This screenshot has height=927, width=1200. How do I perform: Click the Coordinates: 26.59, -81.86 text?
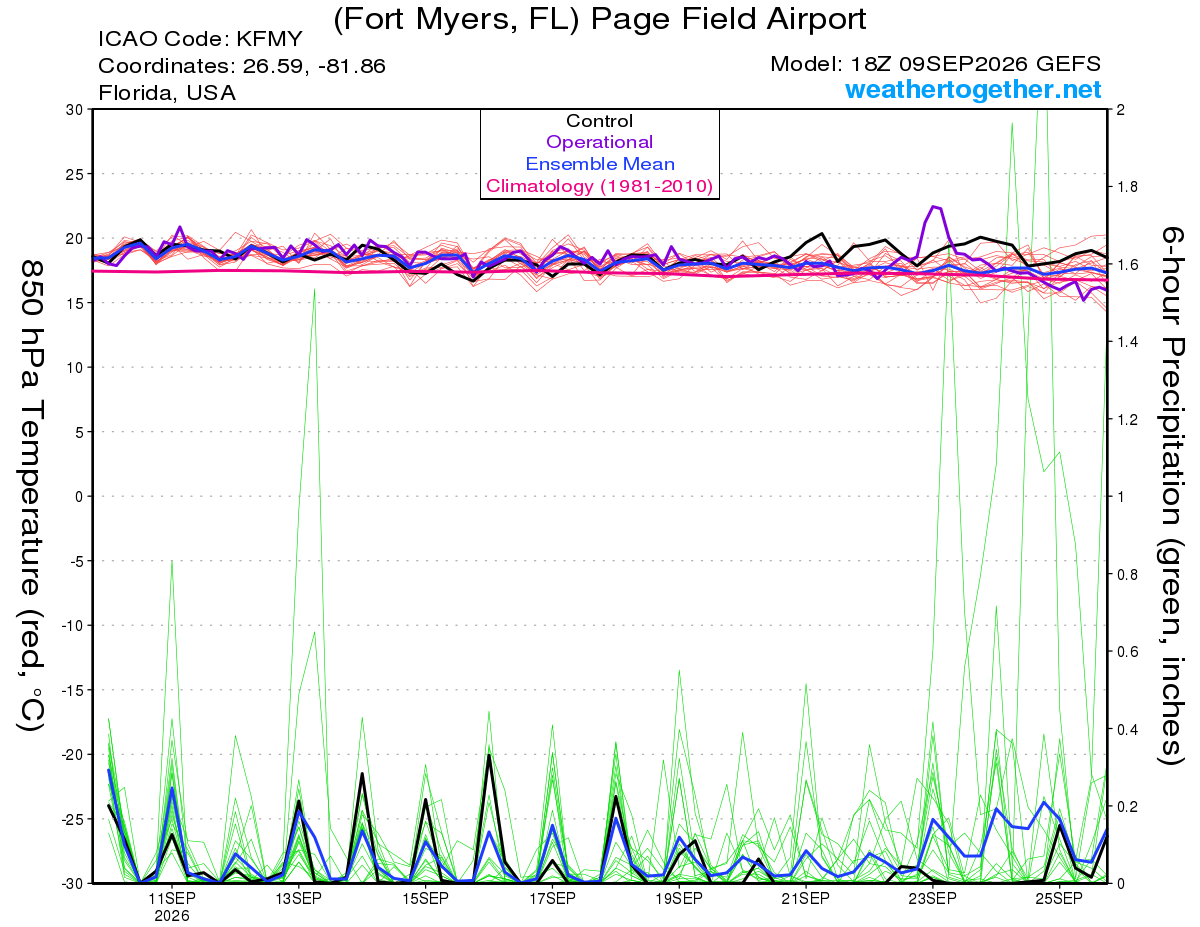[x=242, y=66]
